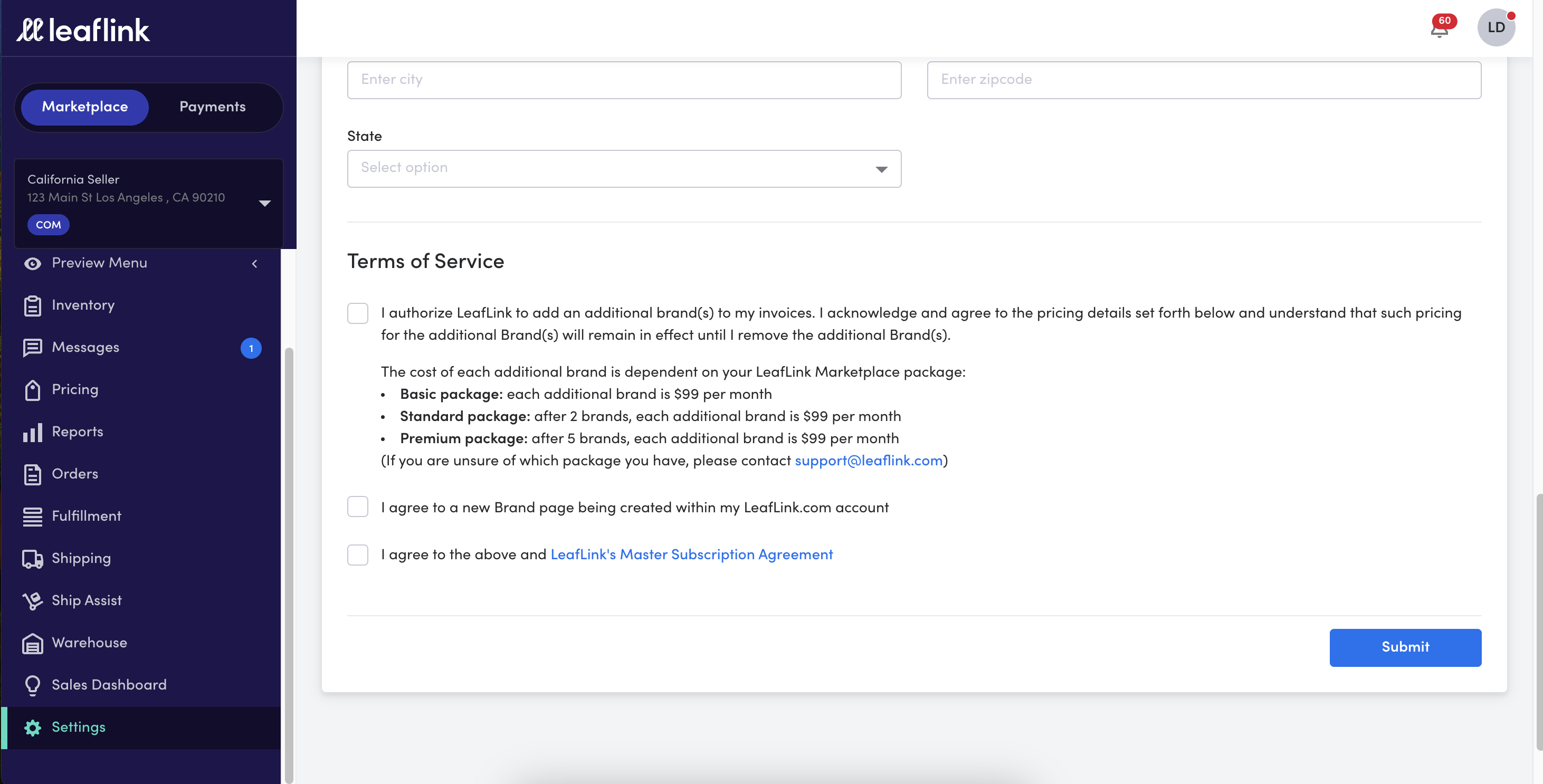Click the Enter city input field

624,80
